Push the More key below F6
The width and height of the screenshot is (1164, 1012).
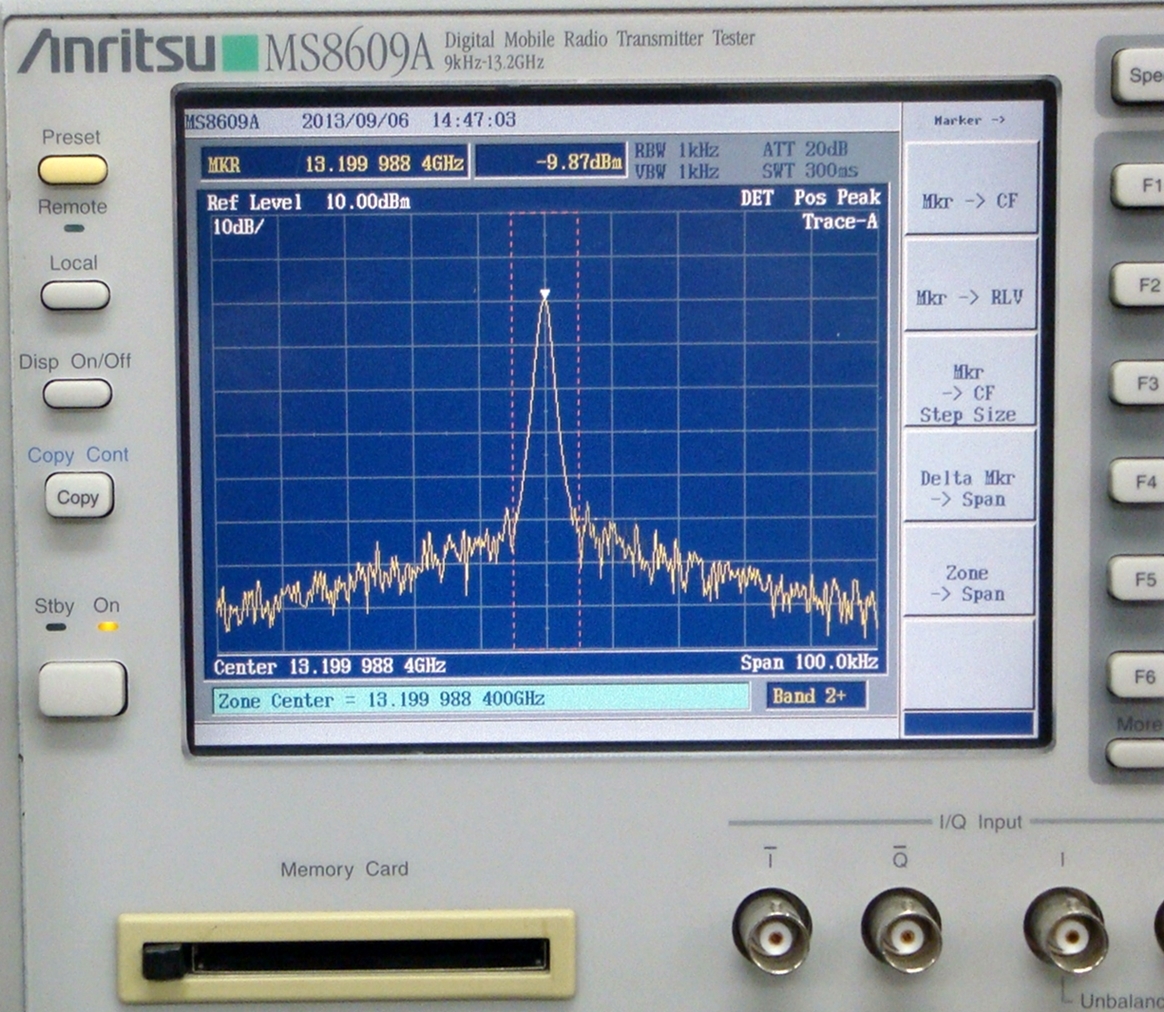pyautogui.click(x=1136, y=754)
